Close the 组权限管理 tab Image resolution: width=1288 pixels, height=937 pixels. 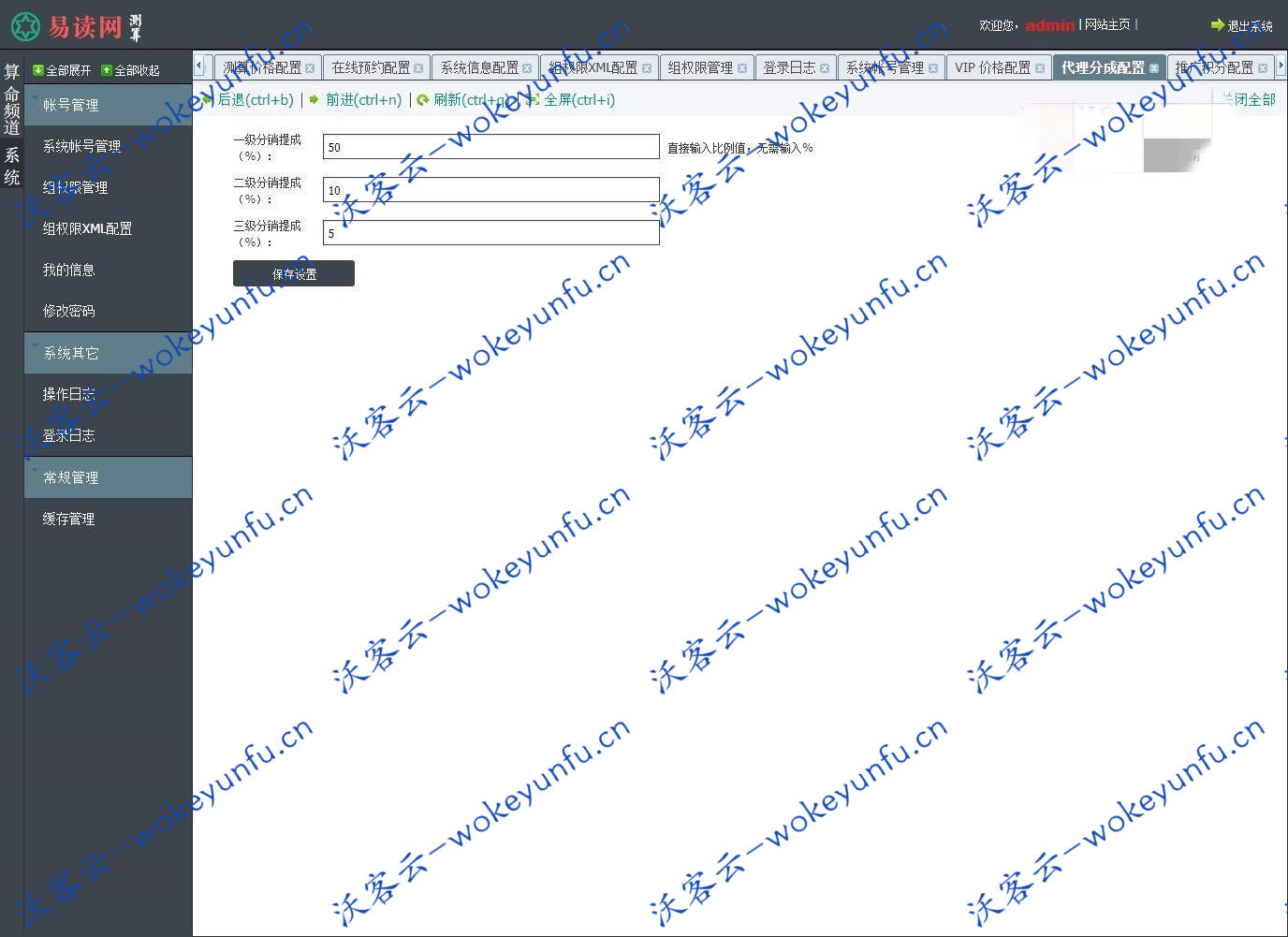click(742, 68)
